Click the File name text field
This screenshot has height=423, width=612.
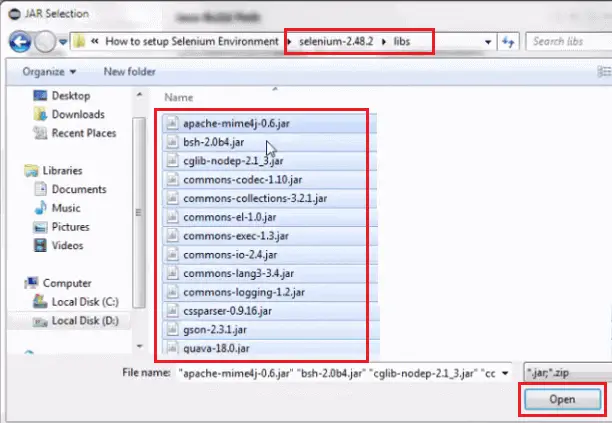click(x=338, y=373)
